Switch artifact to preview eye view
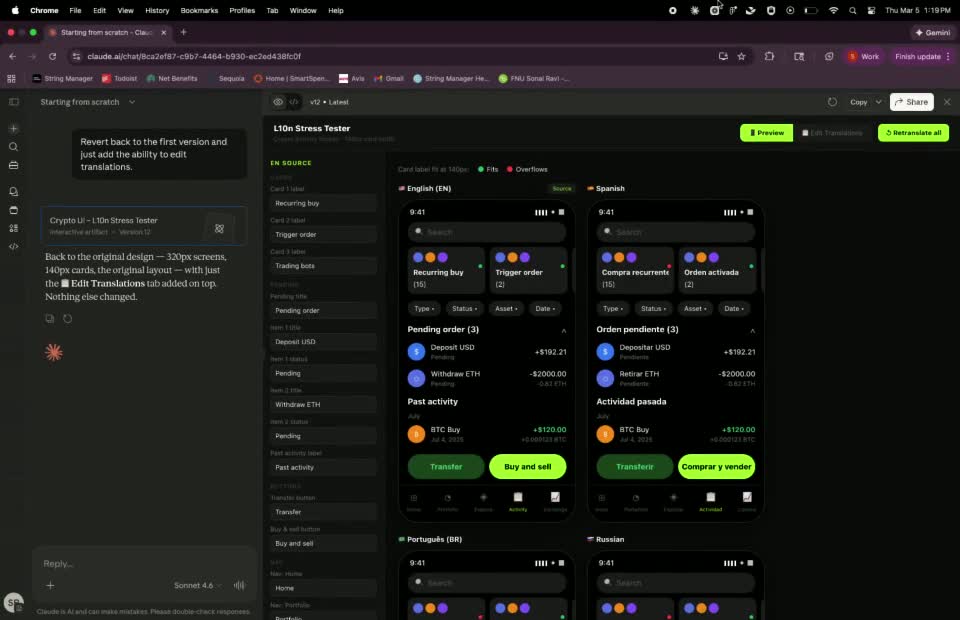Screen dimensions: 960x620 pos(278,102)
